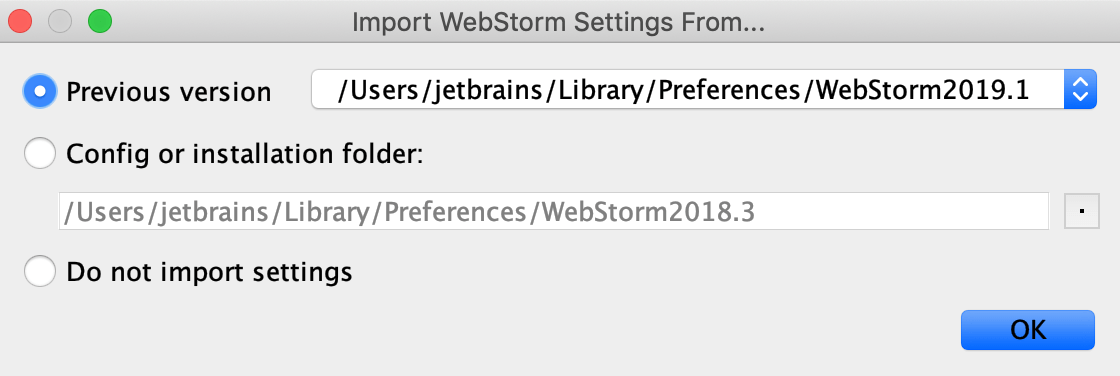Click the 'Previous version' label text

pyautogui.click(x=169, y=92)
